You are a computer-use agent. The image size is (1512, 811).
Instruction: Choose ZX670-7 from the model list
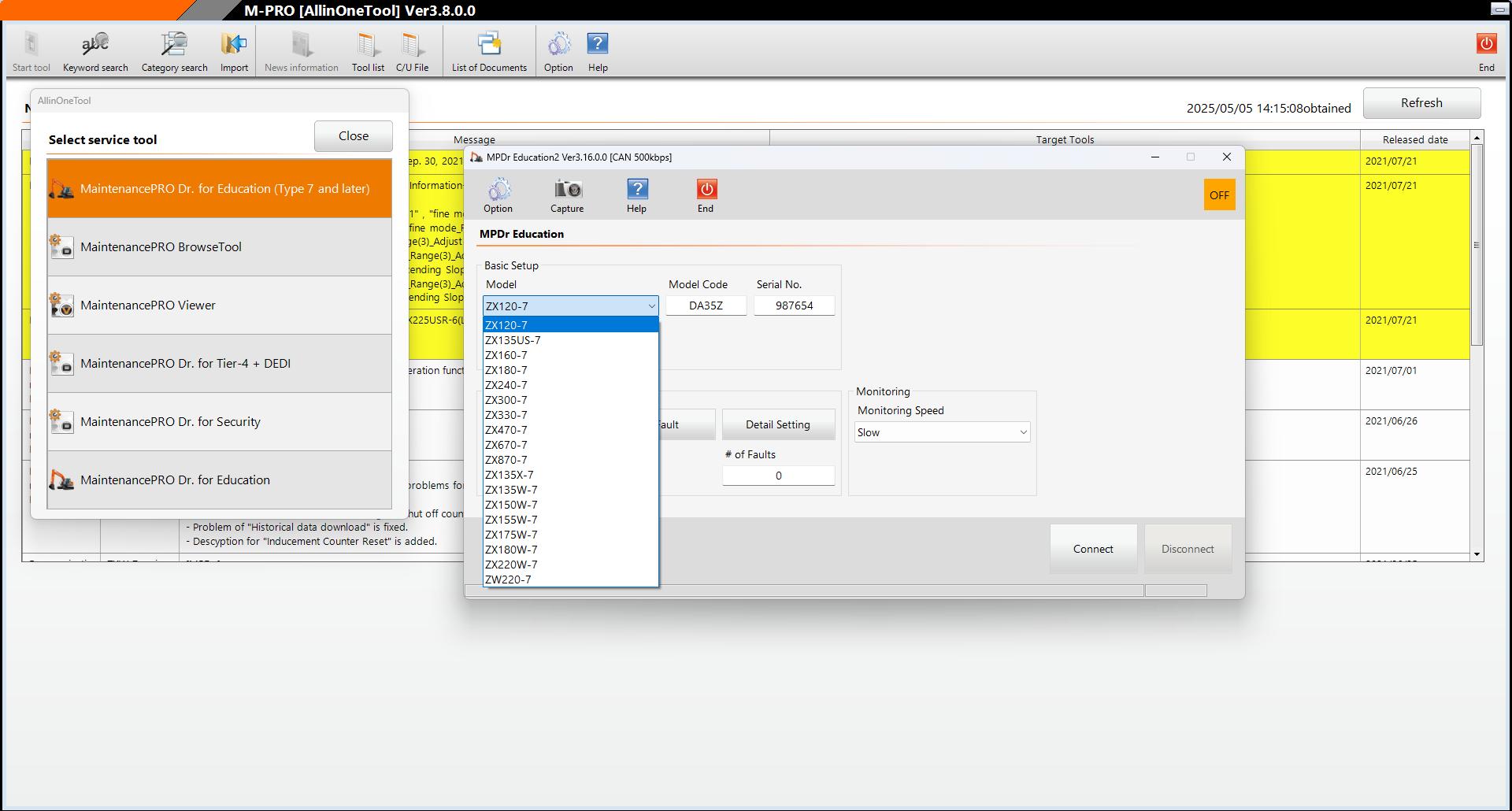(x=571, y=445)
